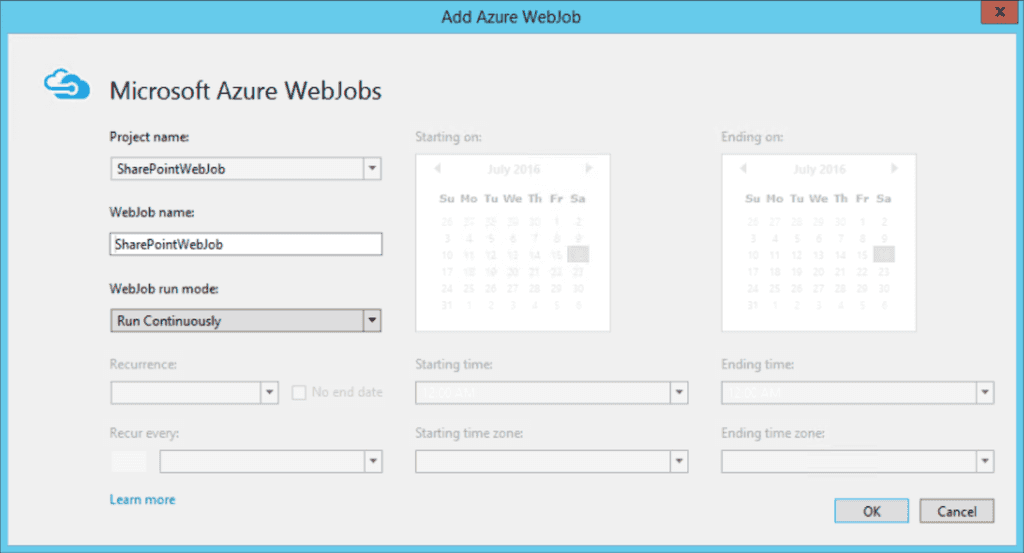Expand the Project name dropdown
The height and width of the screenshot is (553, 1024).
pos(372,169)
